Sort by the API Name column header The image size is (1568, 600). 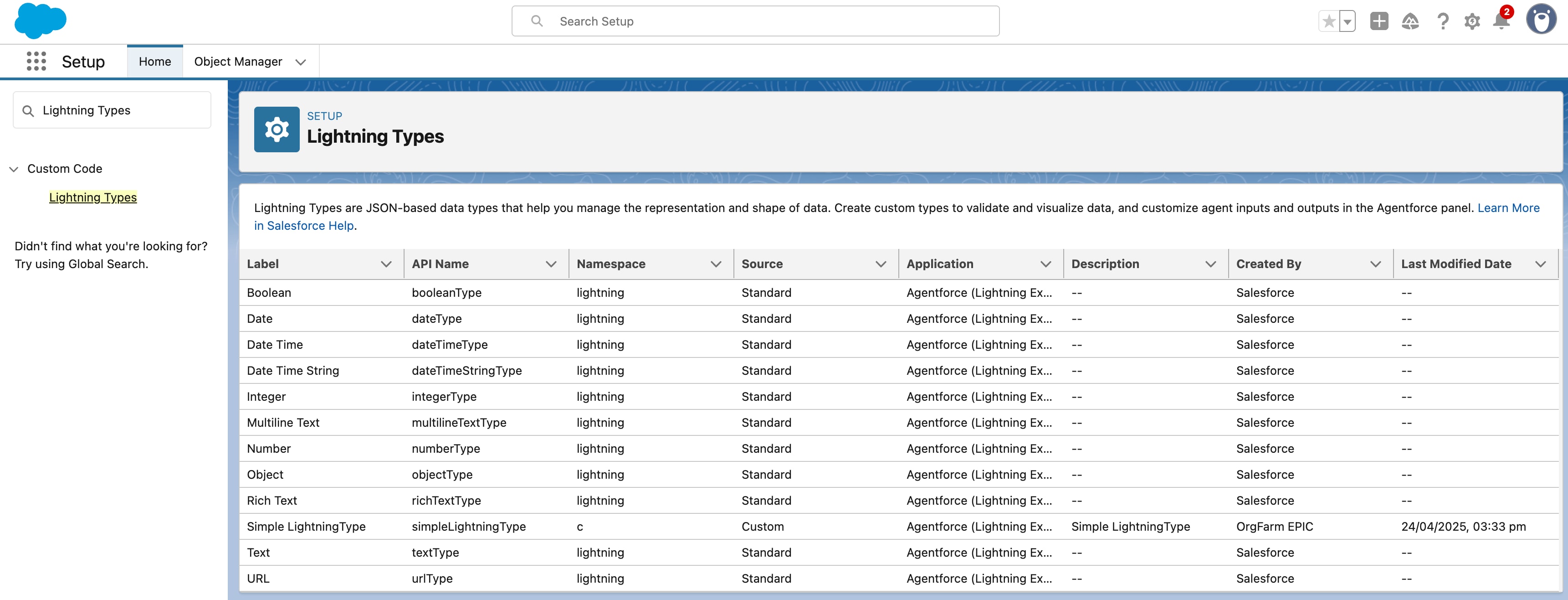(440, 264)
